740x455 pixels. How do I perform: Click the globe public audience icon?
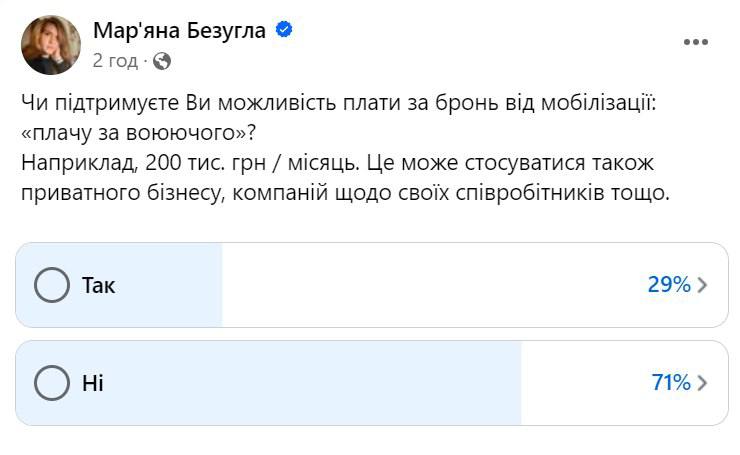pyautogui.click(x=162, y=60)
